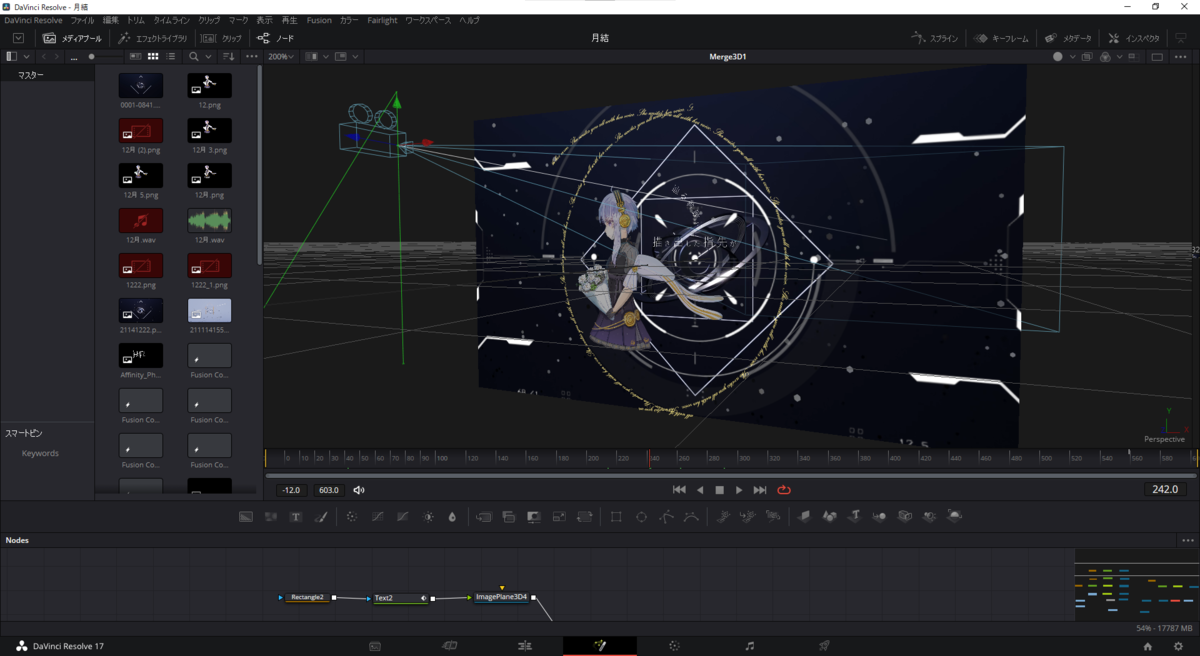The height and width of the screenshot is (656, 1200).
Task: Play the composition forward
Action: 739,490
